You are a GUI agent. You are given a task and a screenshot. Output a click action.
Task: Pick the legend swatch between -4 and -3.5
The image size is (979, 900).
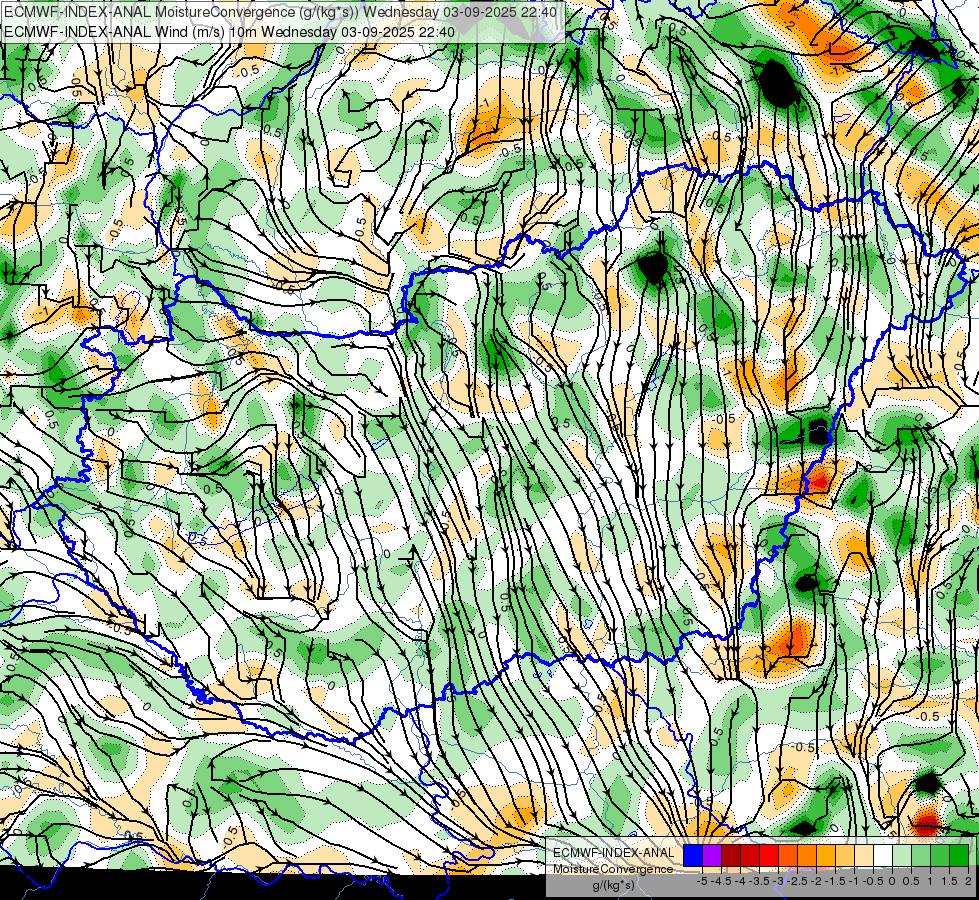point(750,856)
